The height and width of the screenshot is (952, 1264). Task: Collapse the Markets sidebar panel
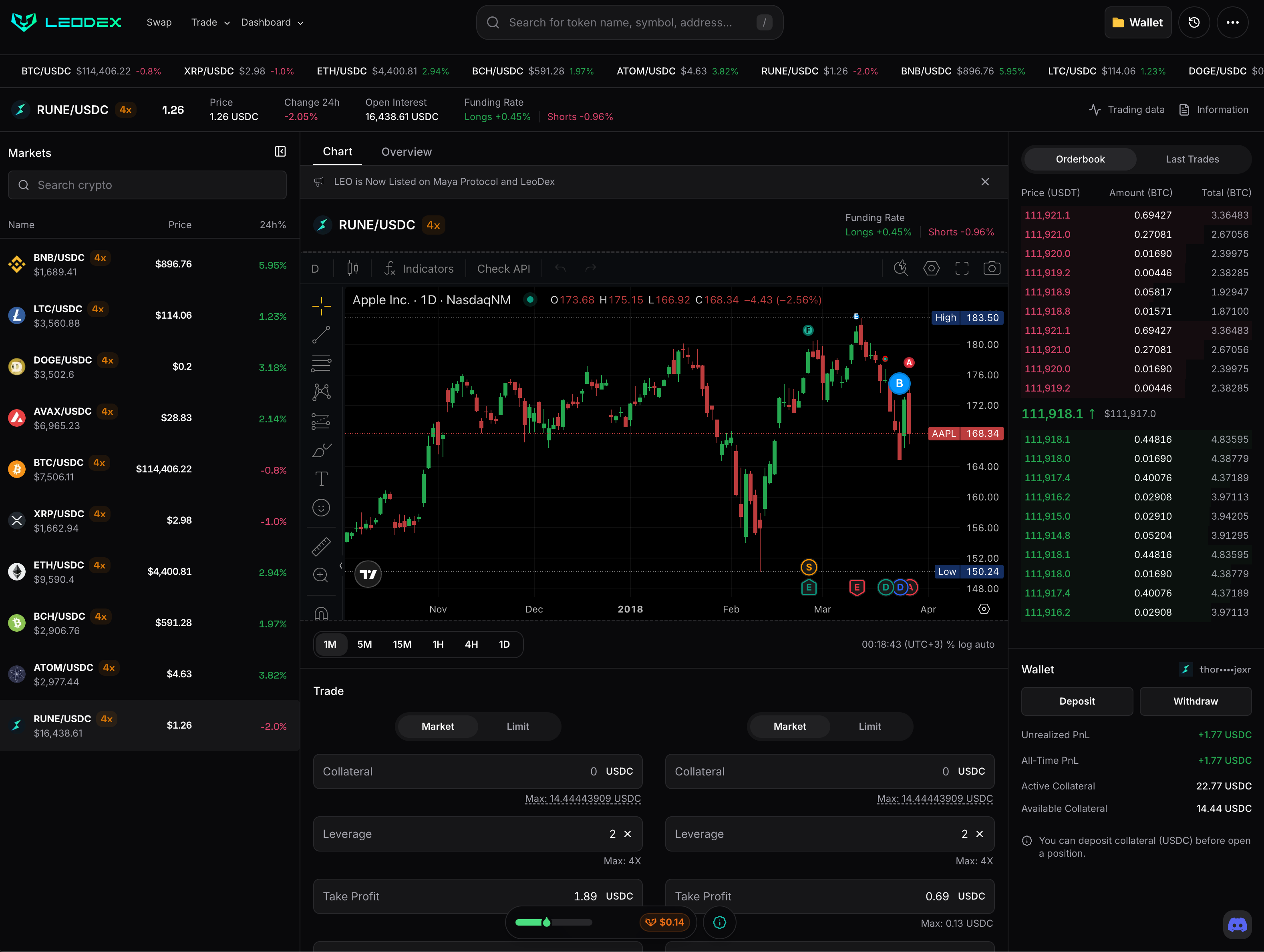[280, 151]
